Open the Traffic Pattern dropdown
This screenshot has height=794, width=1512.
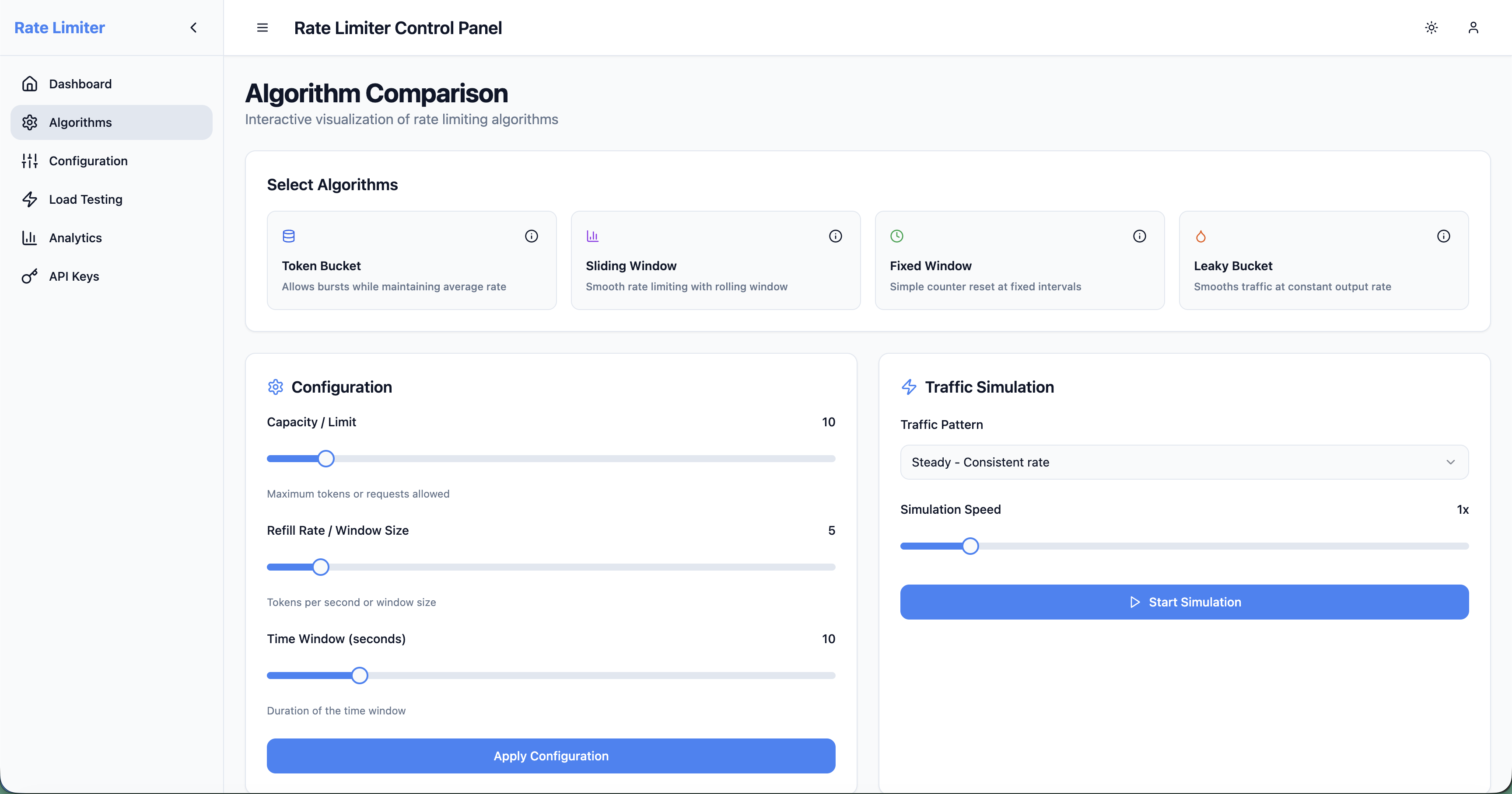(x=1184, y=462)
